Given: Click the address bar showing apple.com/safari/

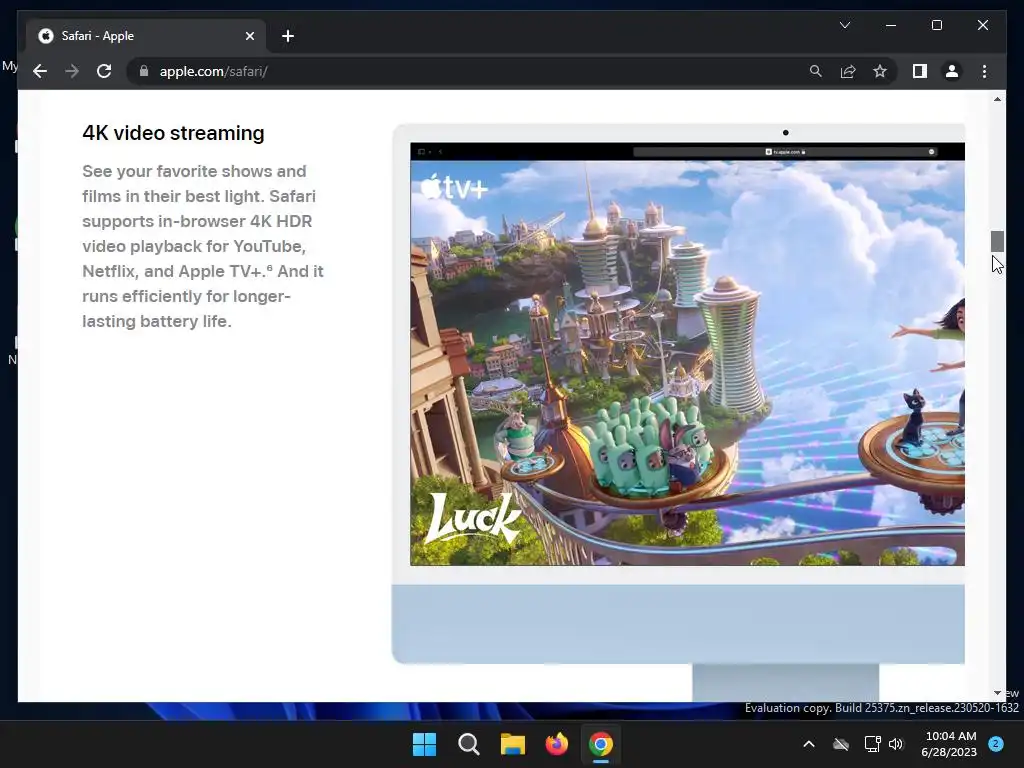Looking at the screenshot, I should coord(470,71).
